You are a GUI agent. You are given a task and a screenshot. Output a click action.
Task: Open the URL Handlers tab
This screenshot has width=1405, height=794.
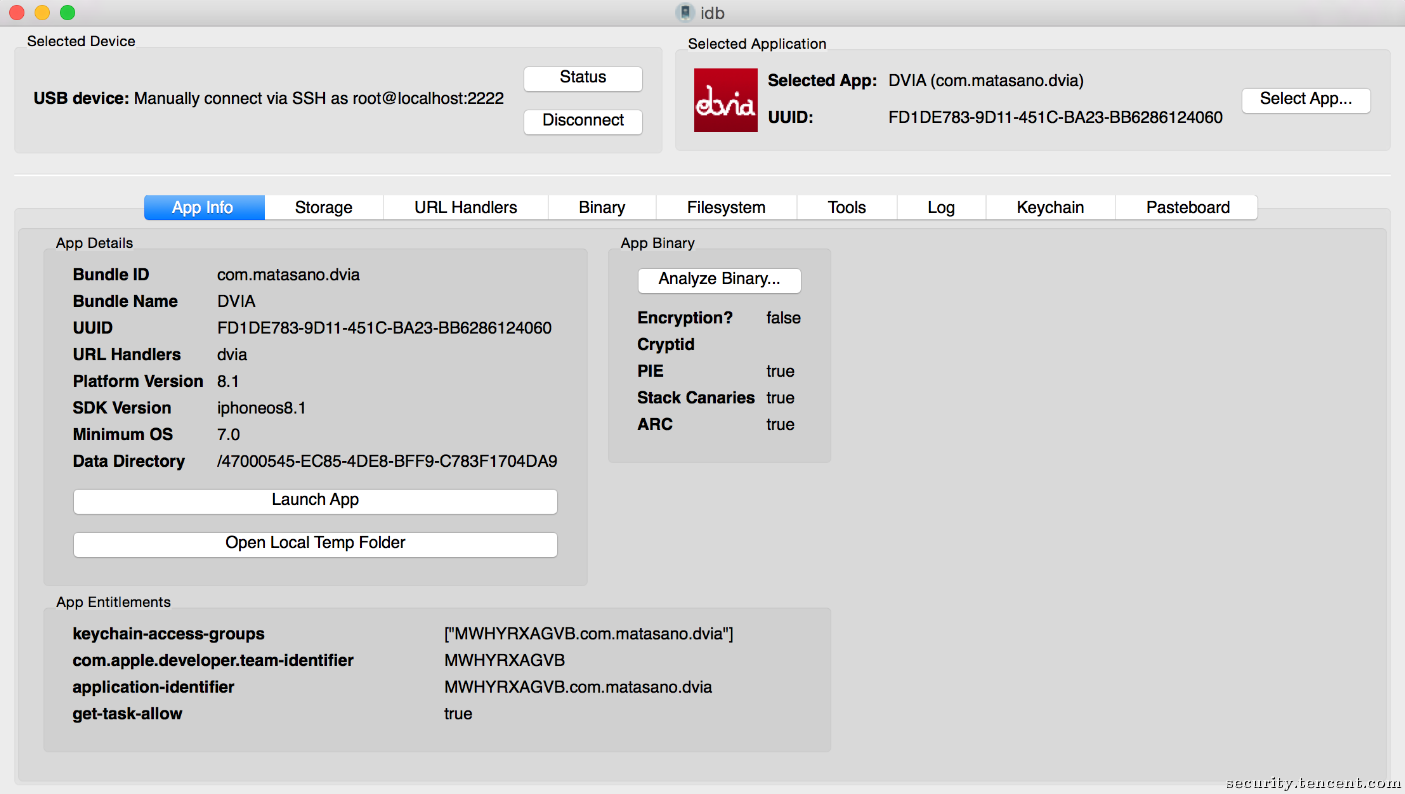coord(466,207)
